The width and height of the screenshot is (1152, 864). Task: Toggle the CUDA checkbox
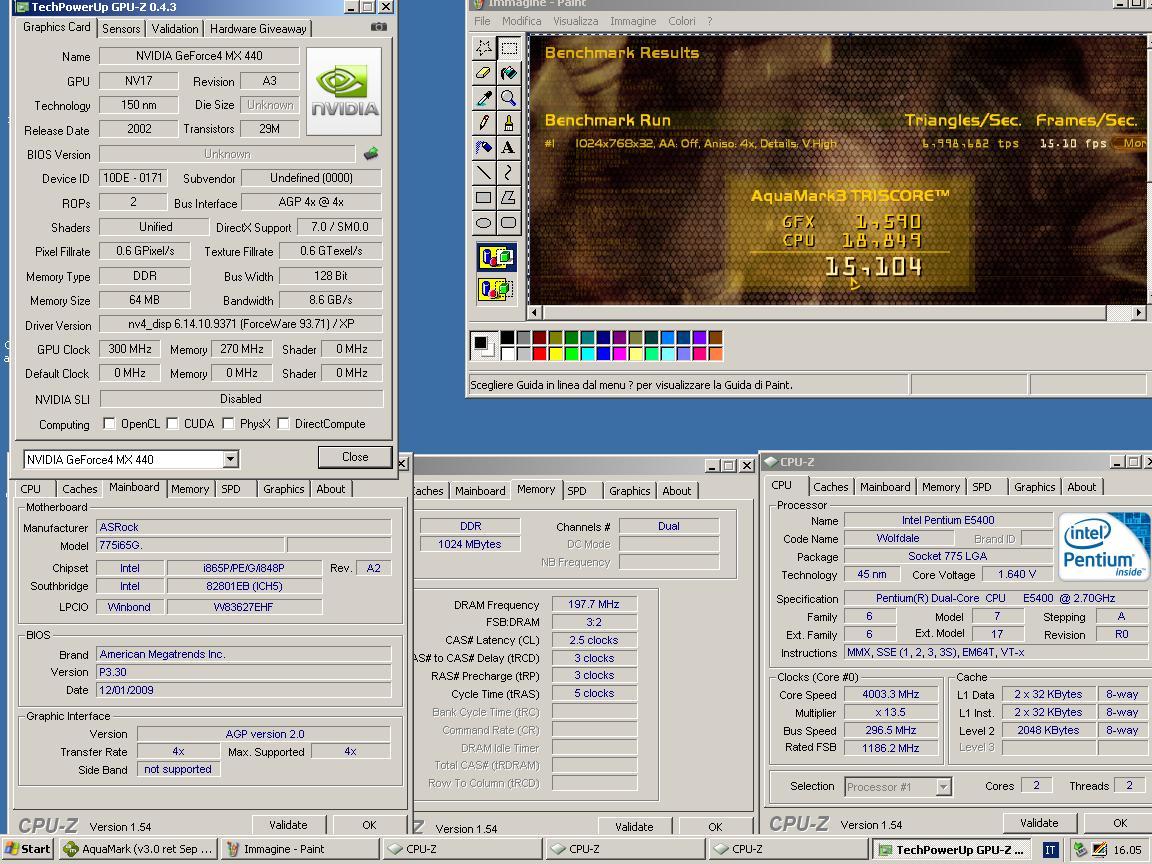tap(172, 423)
